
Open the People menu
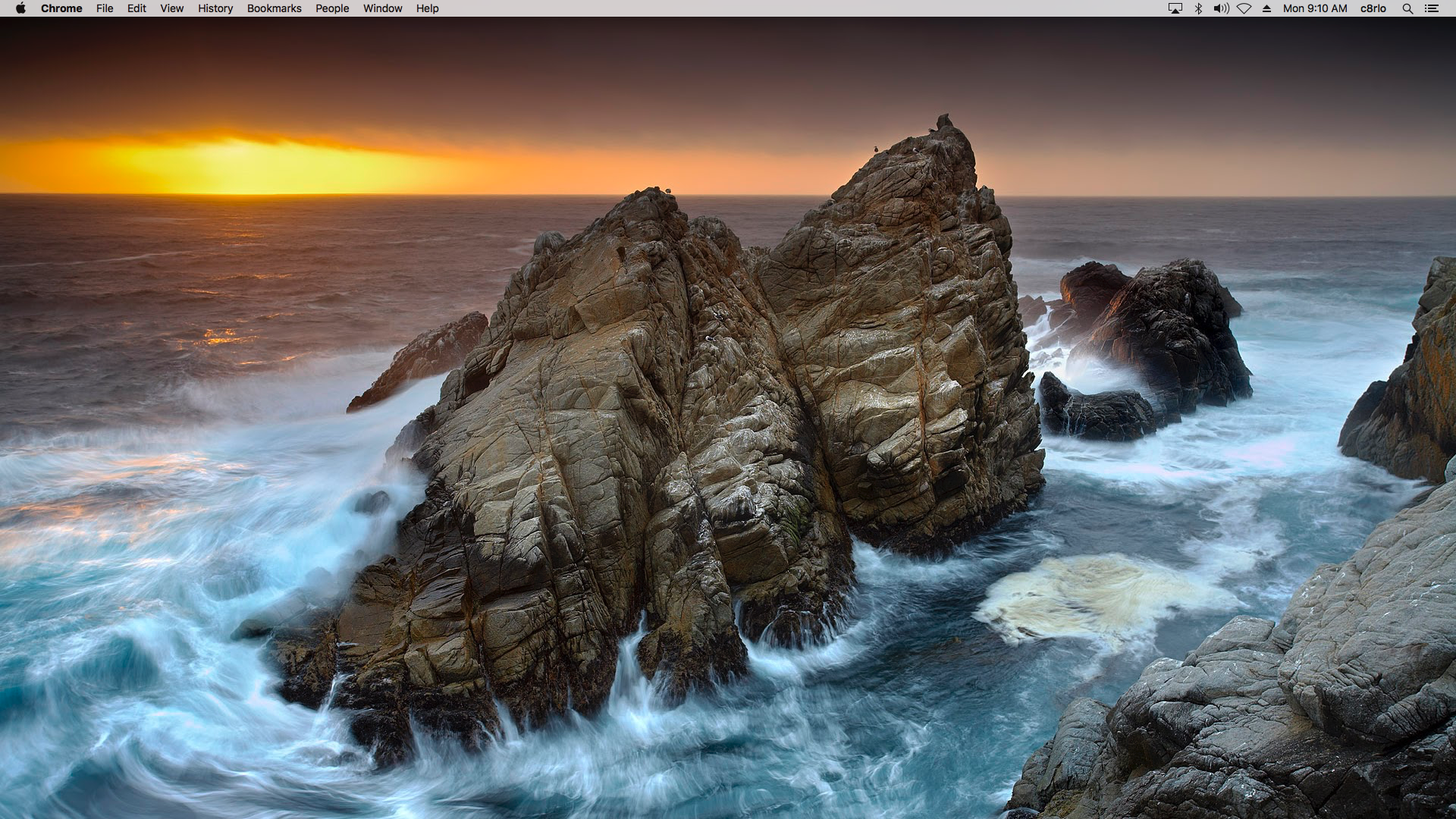(x=332, y=8)
